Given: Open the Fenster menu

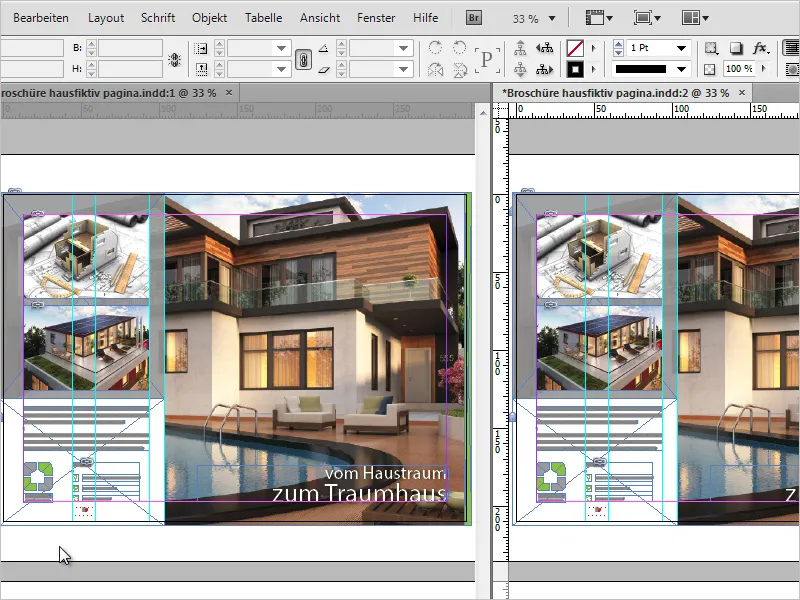Looking at the screenshot, I should click(x=376, y=18).
